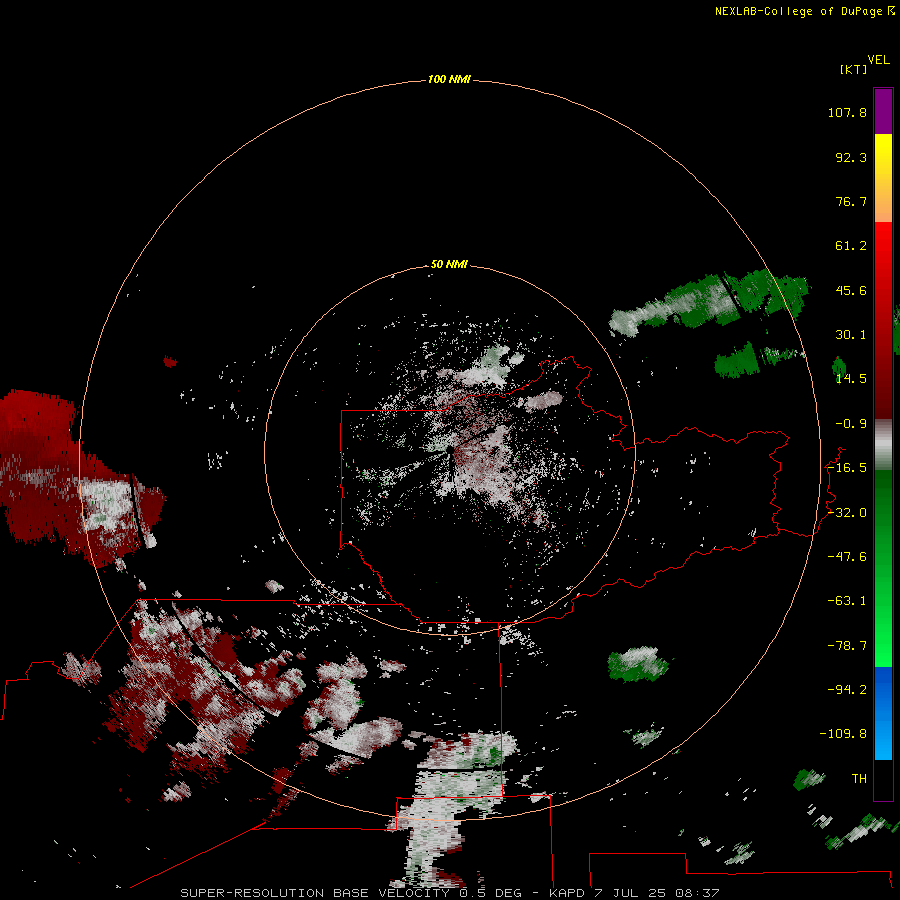Click the -63.1 velocity legend value
The height and width of the screenshot is (900, 900).
tap(847, 601)
